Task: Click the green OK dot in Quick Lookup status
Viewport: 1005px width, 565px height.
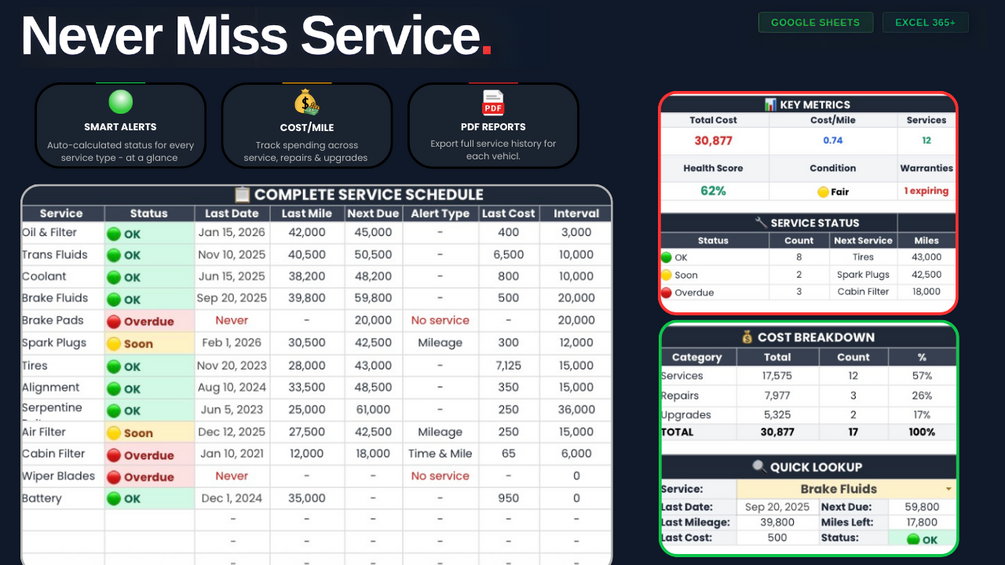Action: [913, 539]
